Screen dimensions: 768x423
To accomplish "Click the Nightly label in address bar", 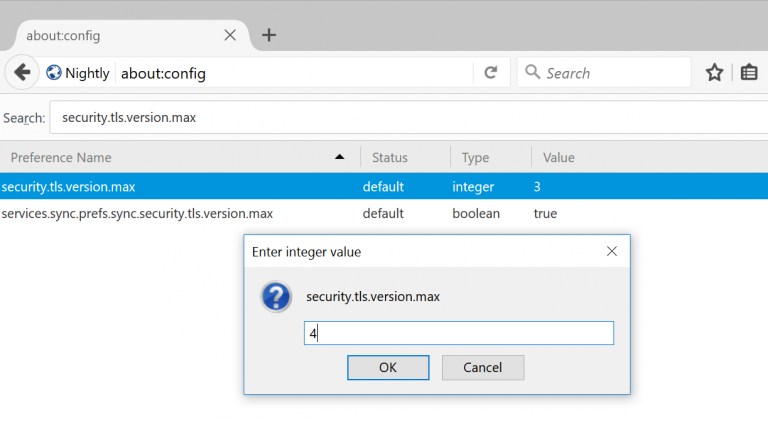I will click(87, 73).
